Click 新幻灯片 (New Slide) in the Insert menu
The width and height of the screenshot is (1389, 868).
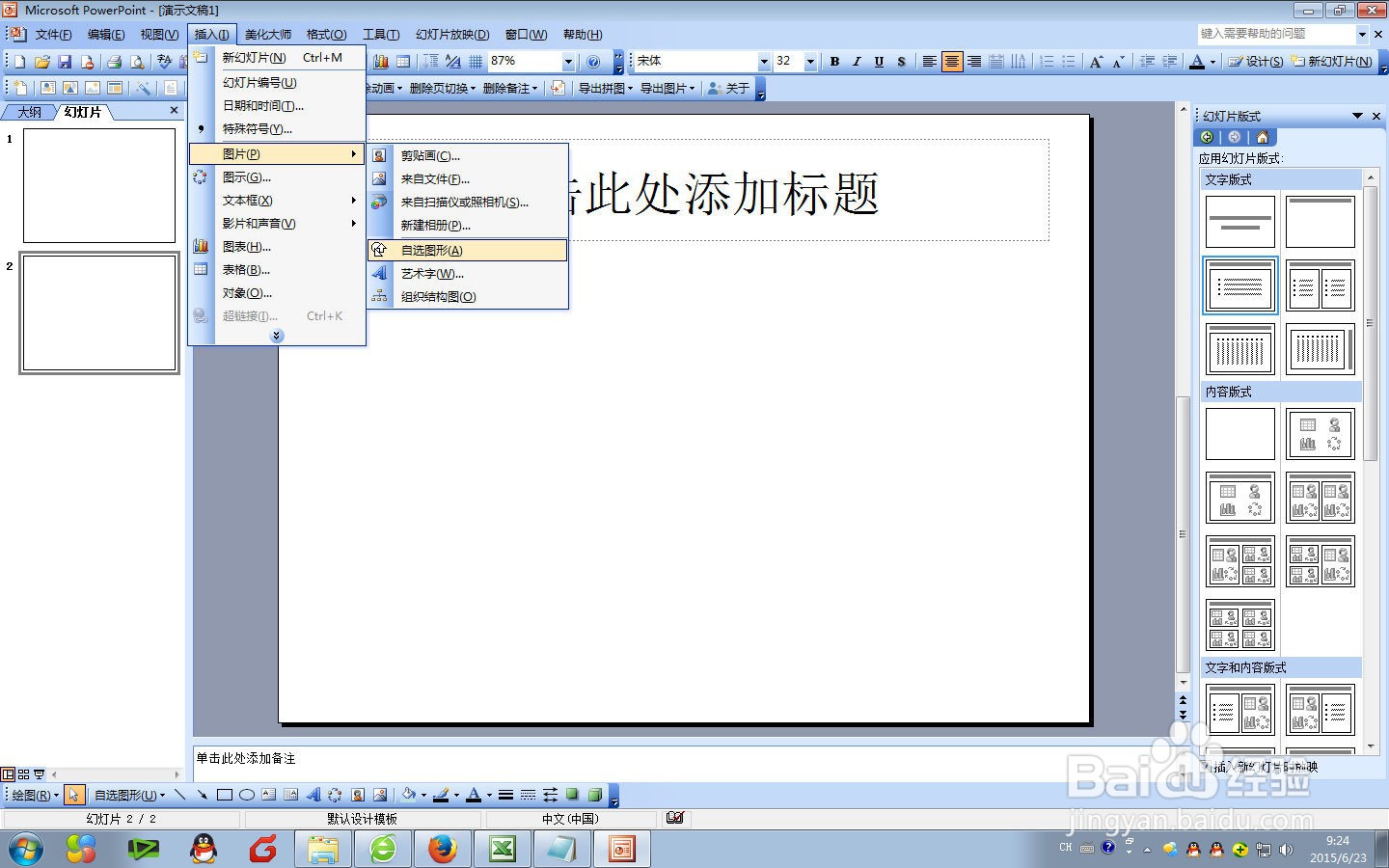(277, 58)
